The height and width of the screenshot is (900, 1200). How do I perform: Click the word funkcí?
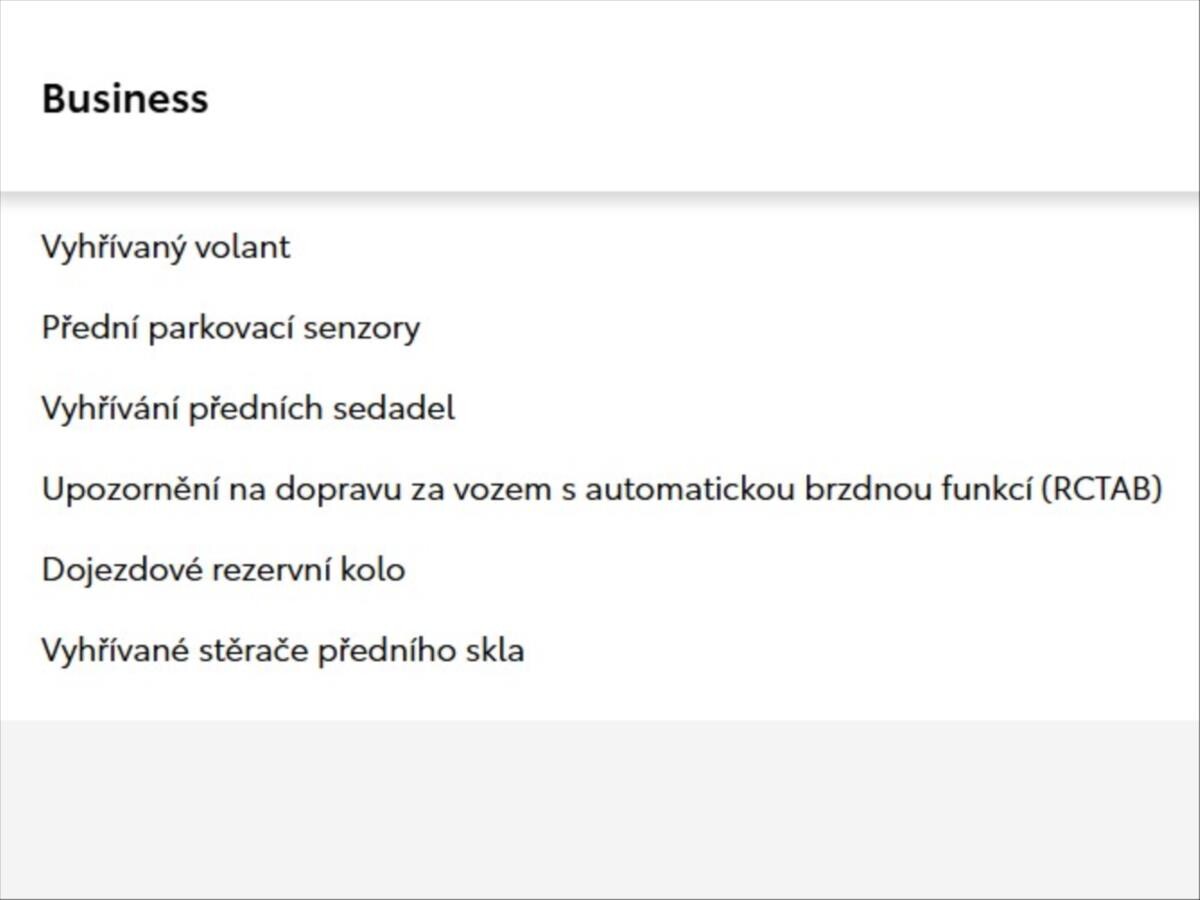[x=979, y=490]
